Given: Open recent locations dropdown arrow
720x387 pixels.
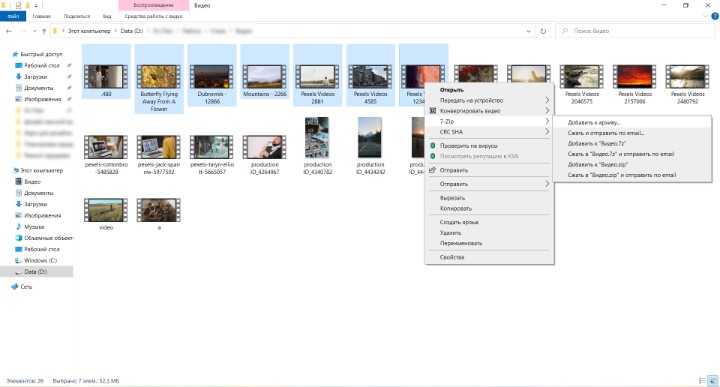Looking at the screenshot, I should pyautogui.click(x=34, y=31).
